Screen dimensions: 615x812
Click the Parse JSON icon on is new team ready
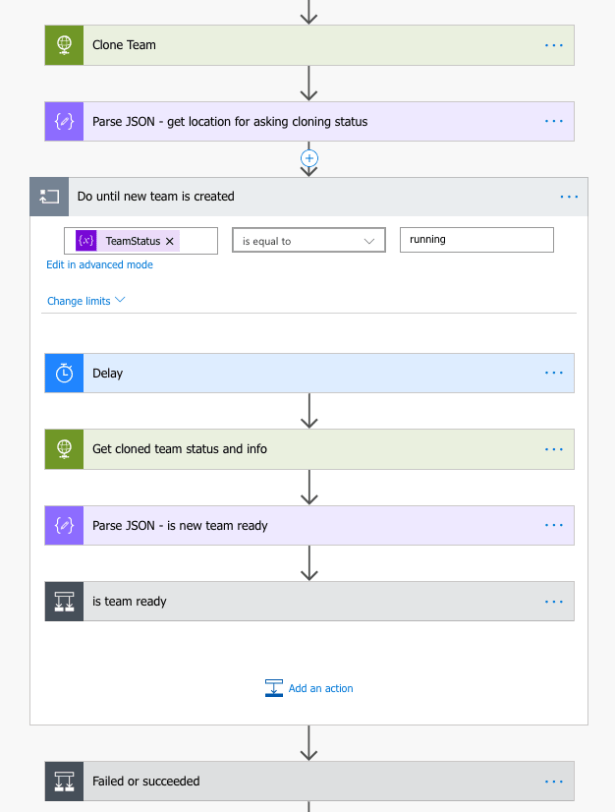63,525
